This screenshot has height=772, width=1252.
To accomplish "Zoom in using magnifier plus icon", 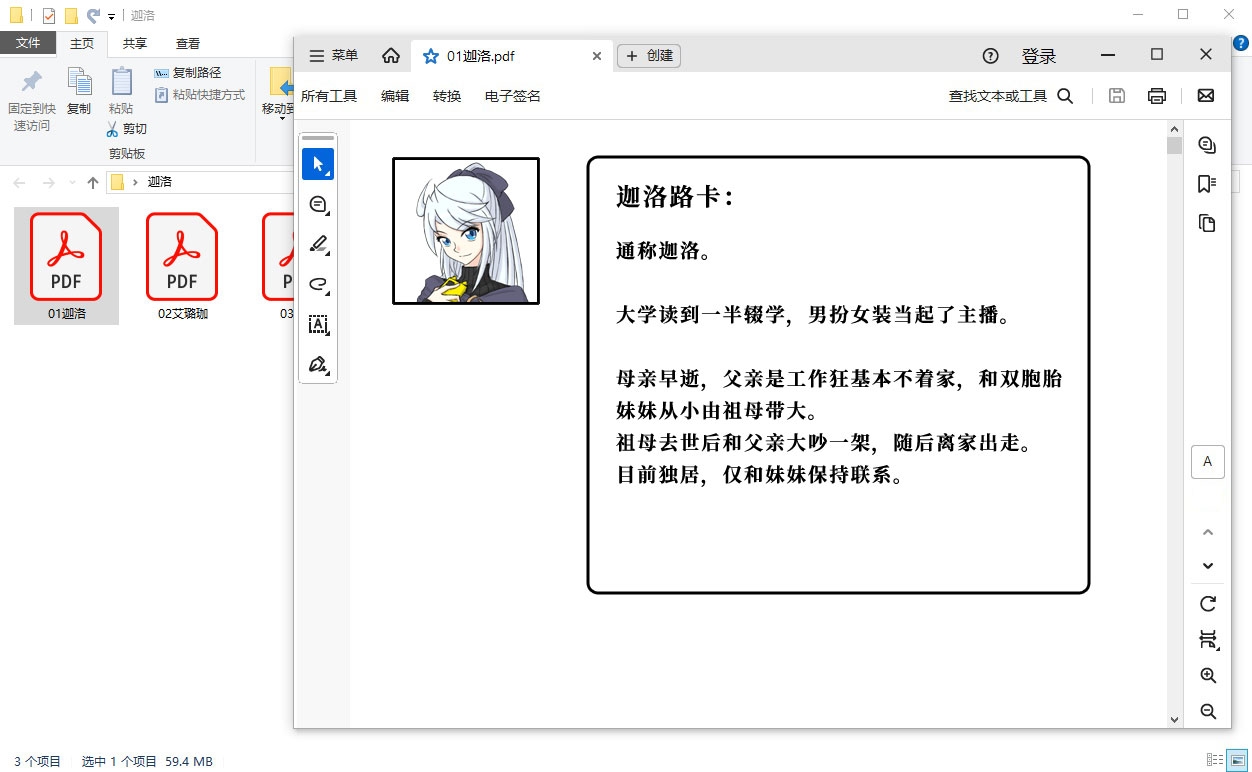I will point(1208,676).
